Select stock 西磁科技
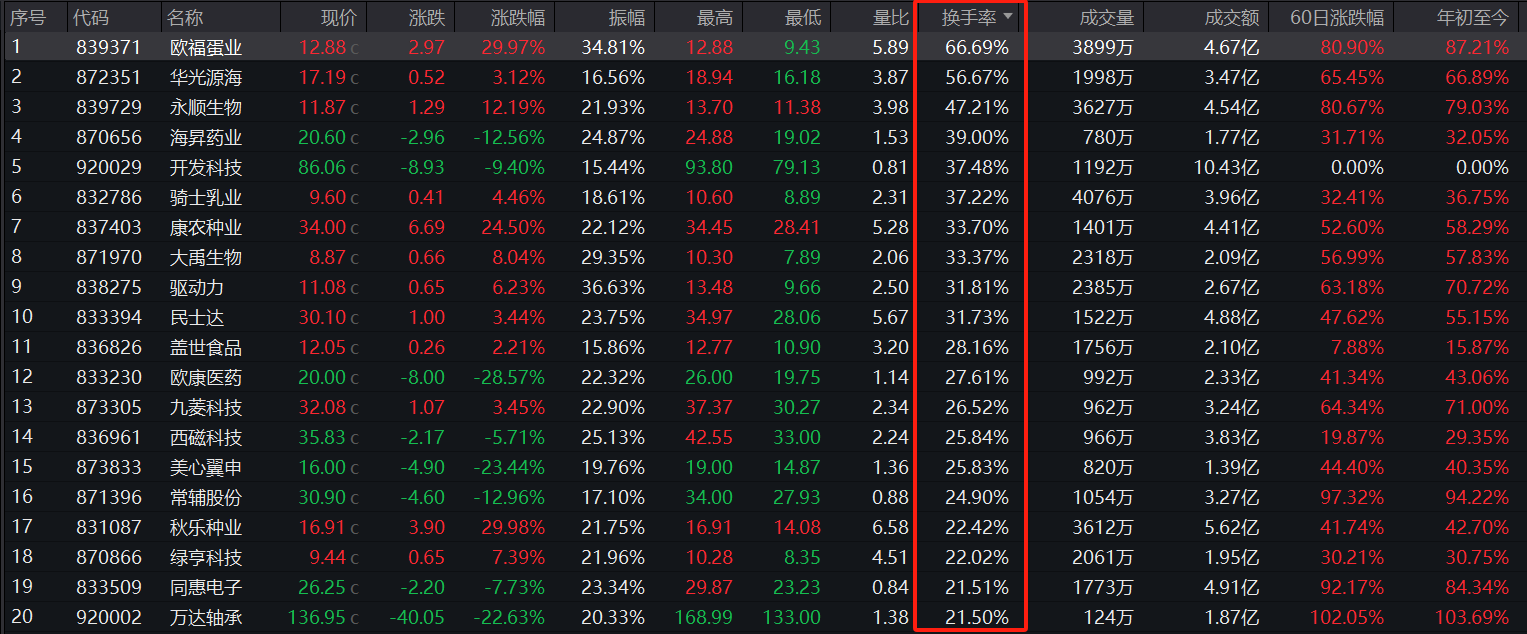The width and height of the screenshot is (1527, 634). pos(206,437)
